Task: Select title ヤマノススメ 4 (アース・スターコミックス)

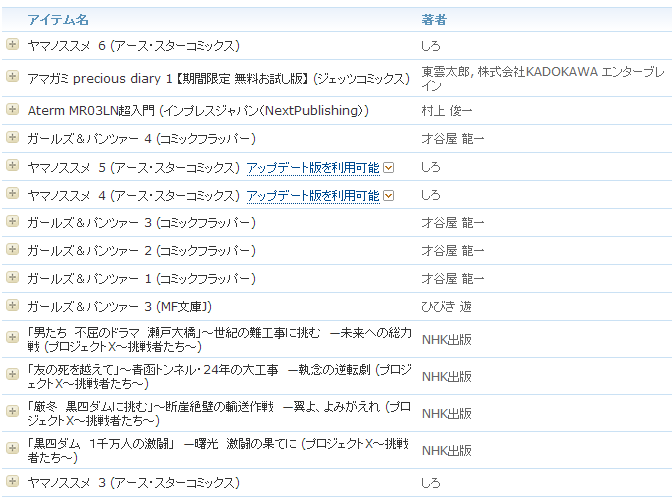Action: coord(133,196)
